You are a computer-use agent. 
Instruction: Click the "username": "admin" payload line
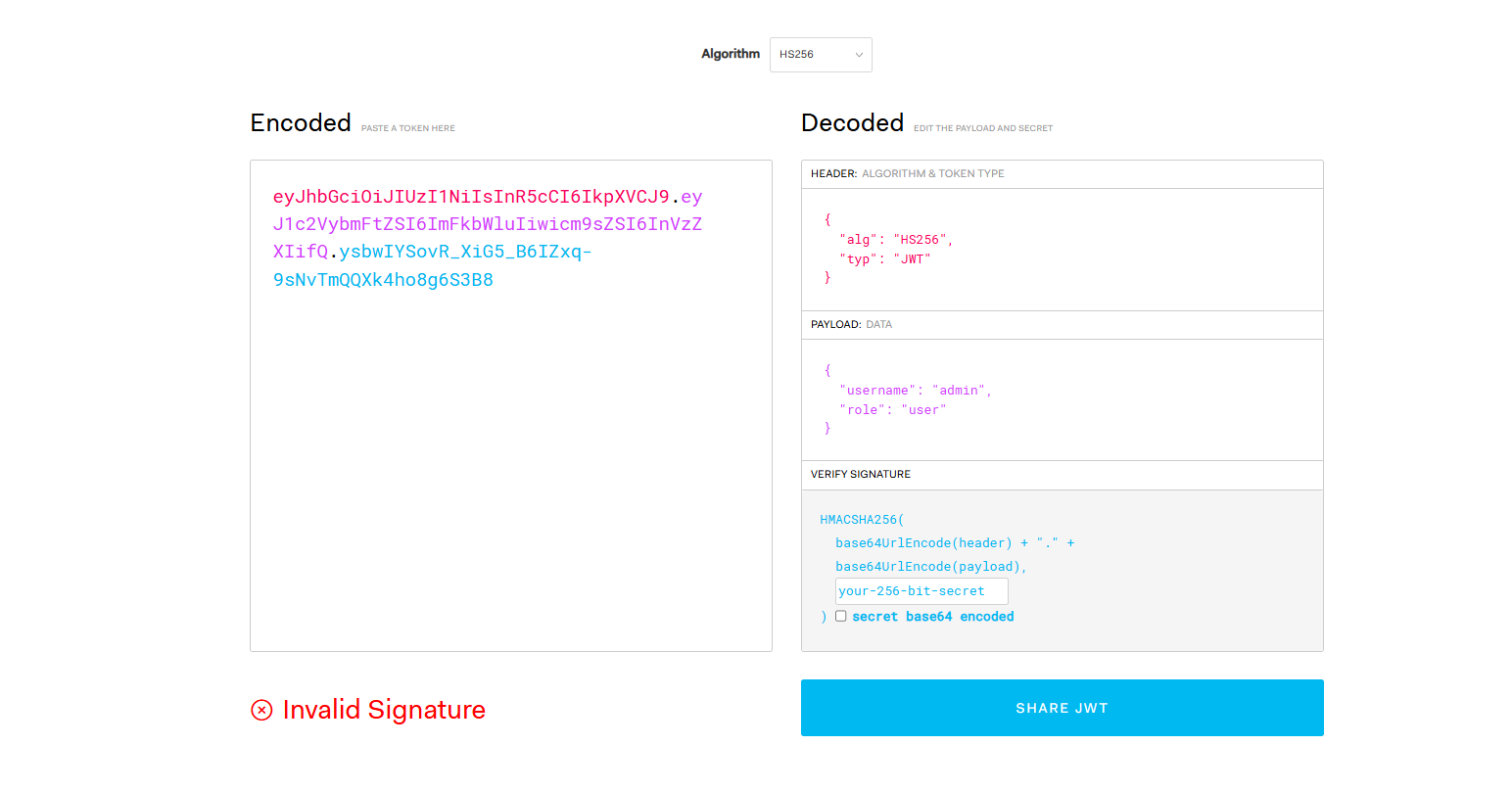pos(916,391)
